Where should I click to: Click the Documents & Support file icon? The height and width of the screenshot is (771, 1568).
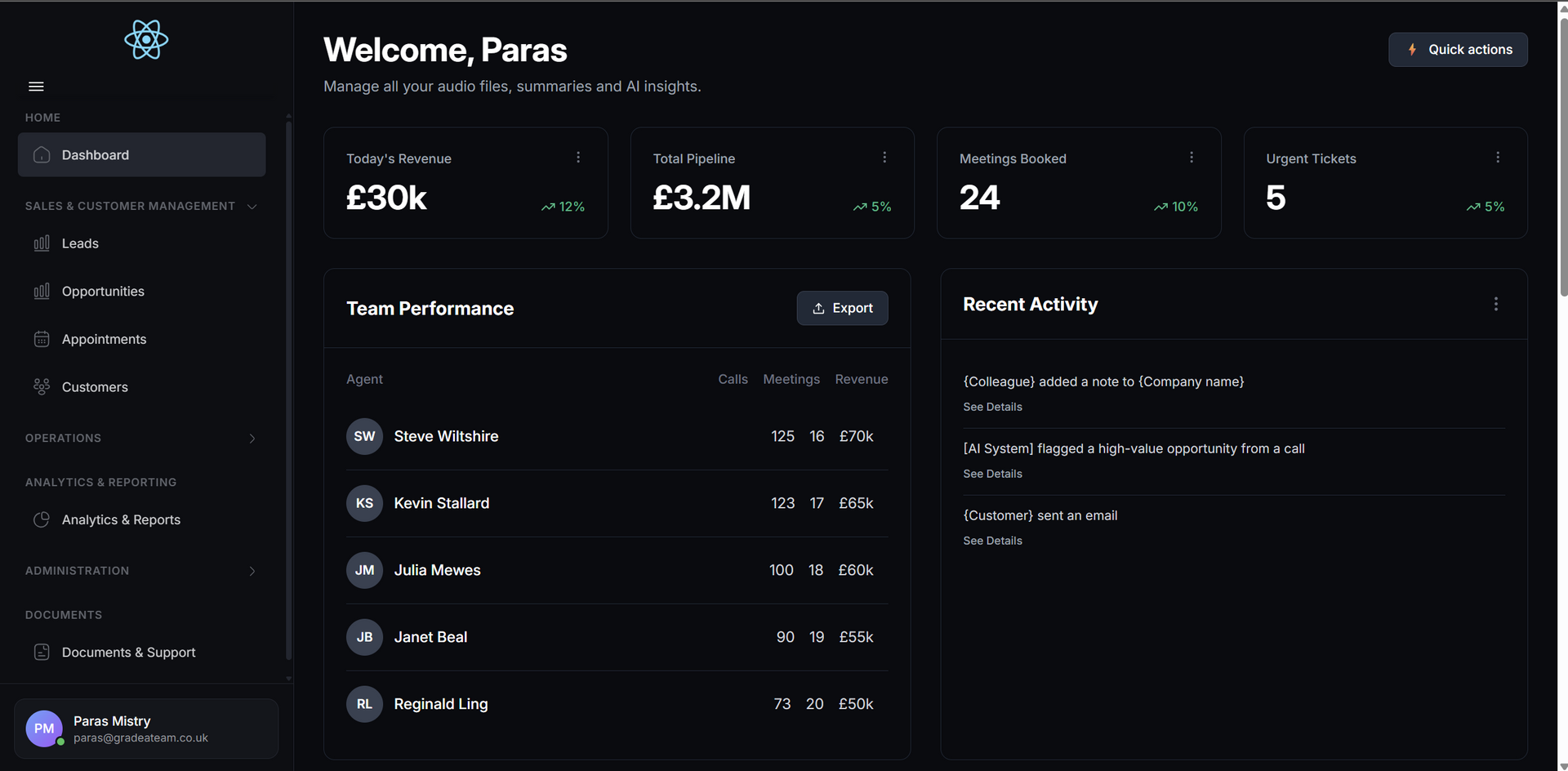tap(42, 652)
